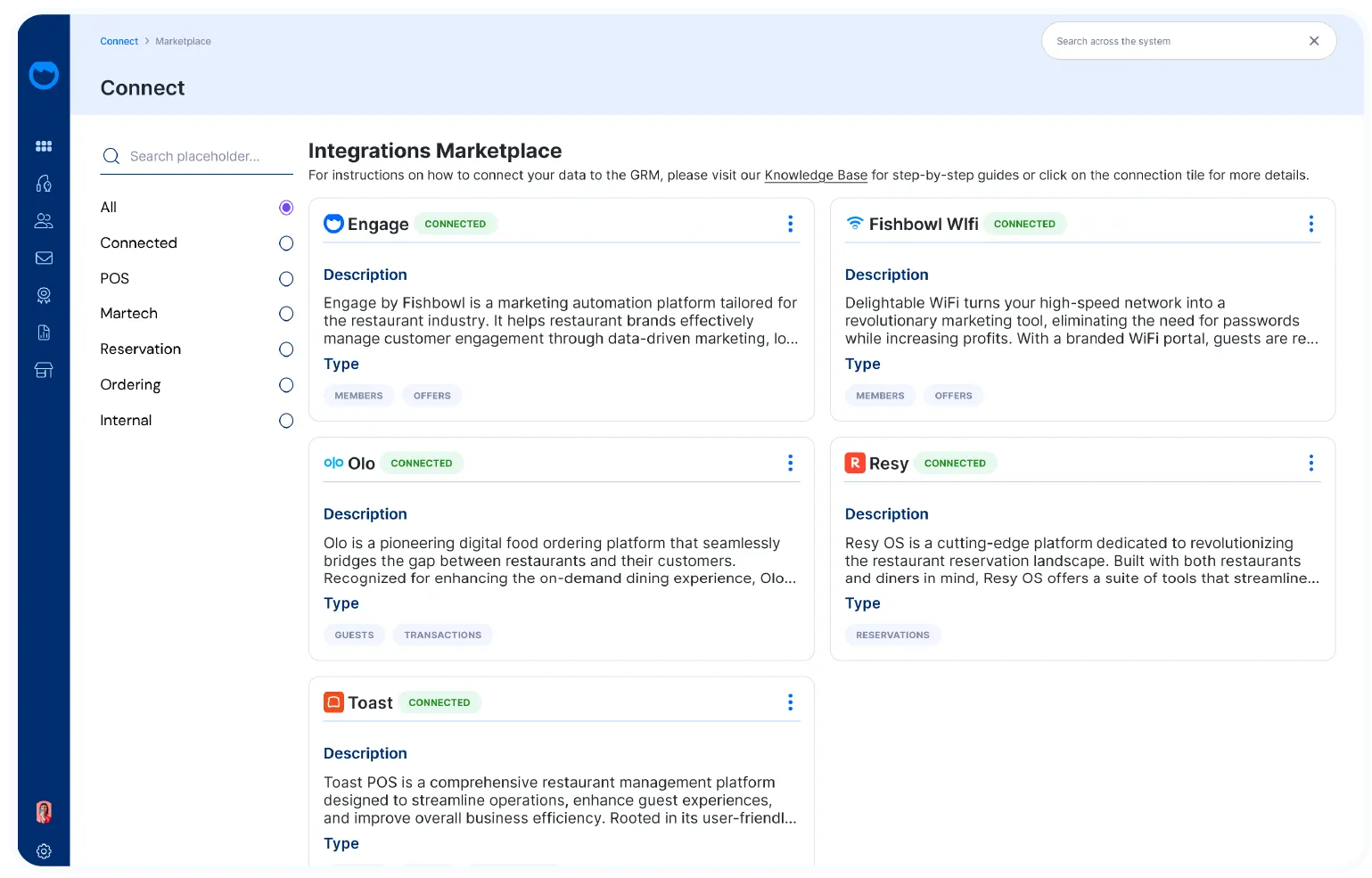The width and height of the screenshot is (1372, 878).
Task: Open the guests people icon in the sidebar
Action: tap(44, 220)
